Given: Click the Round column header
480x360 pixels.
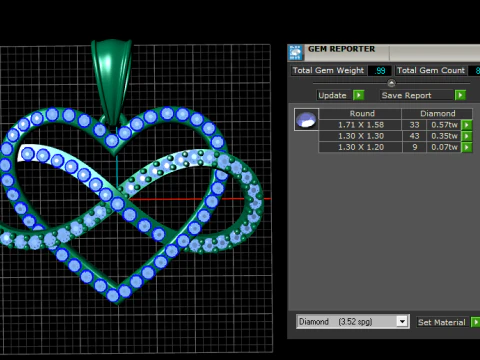Looking at the screenshot, I should (360, 114).
